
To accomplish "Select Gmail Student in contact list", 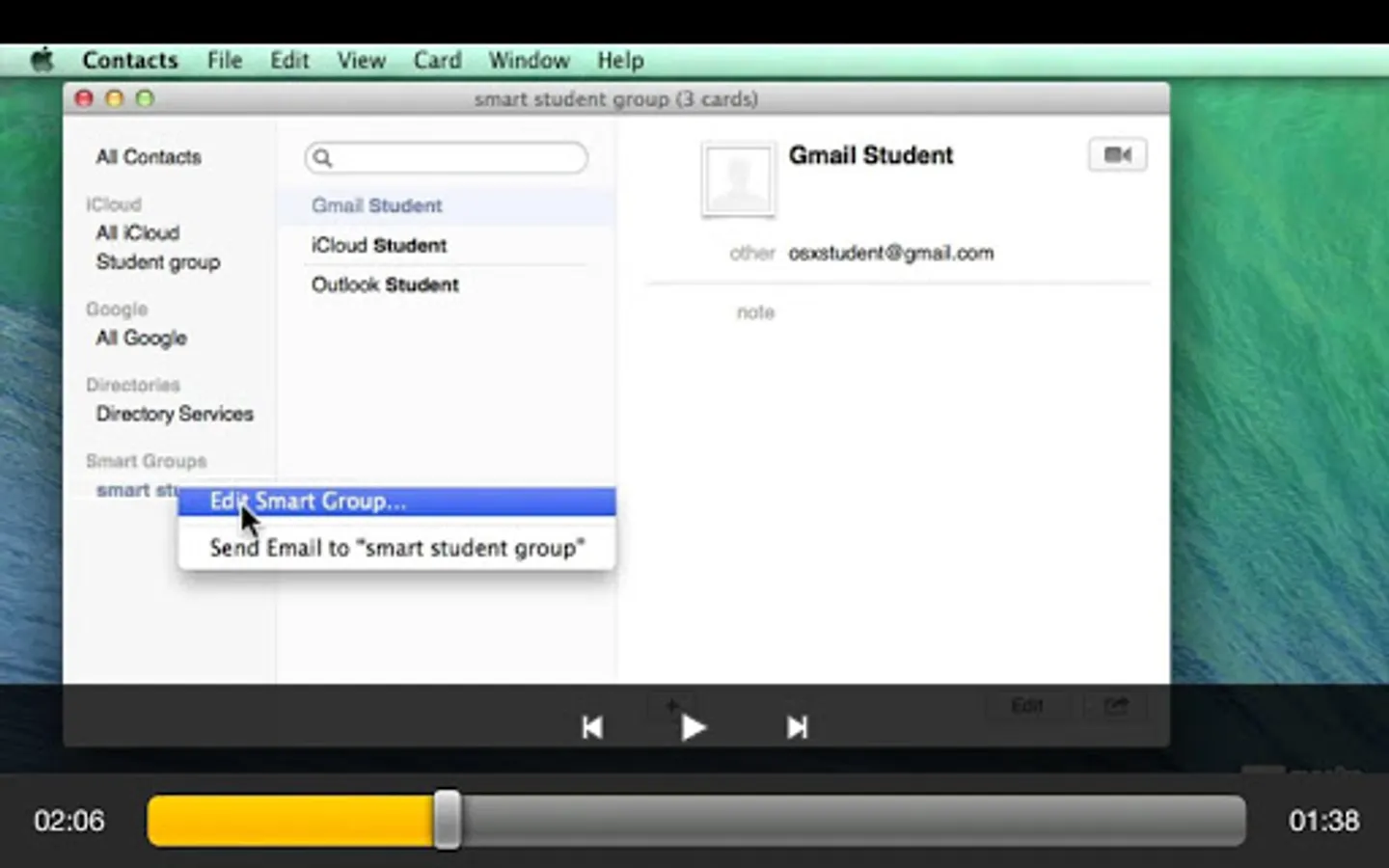I will pos(448,205).
